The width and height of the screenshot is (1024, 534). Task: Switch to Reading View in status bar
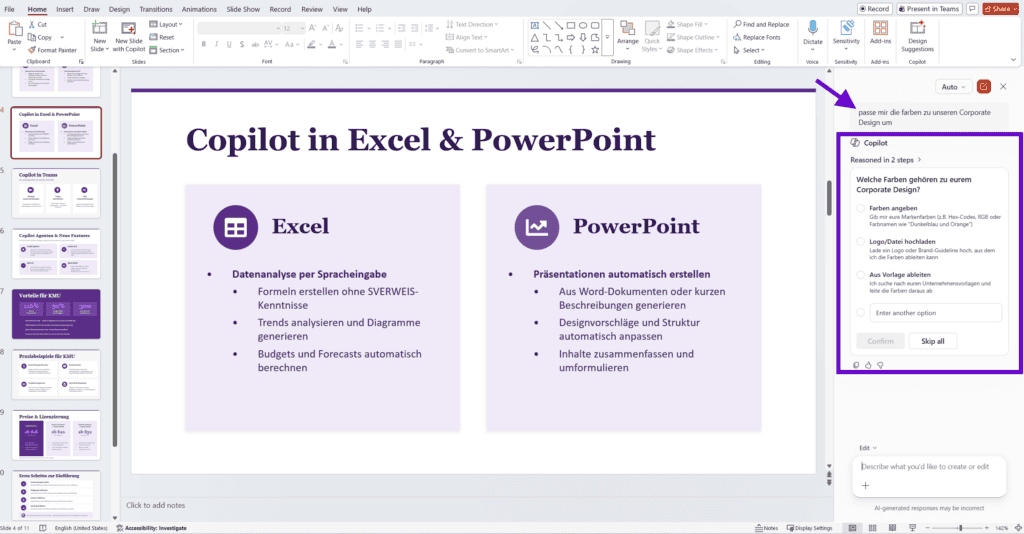tap(892, 527)
